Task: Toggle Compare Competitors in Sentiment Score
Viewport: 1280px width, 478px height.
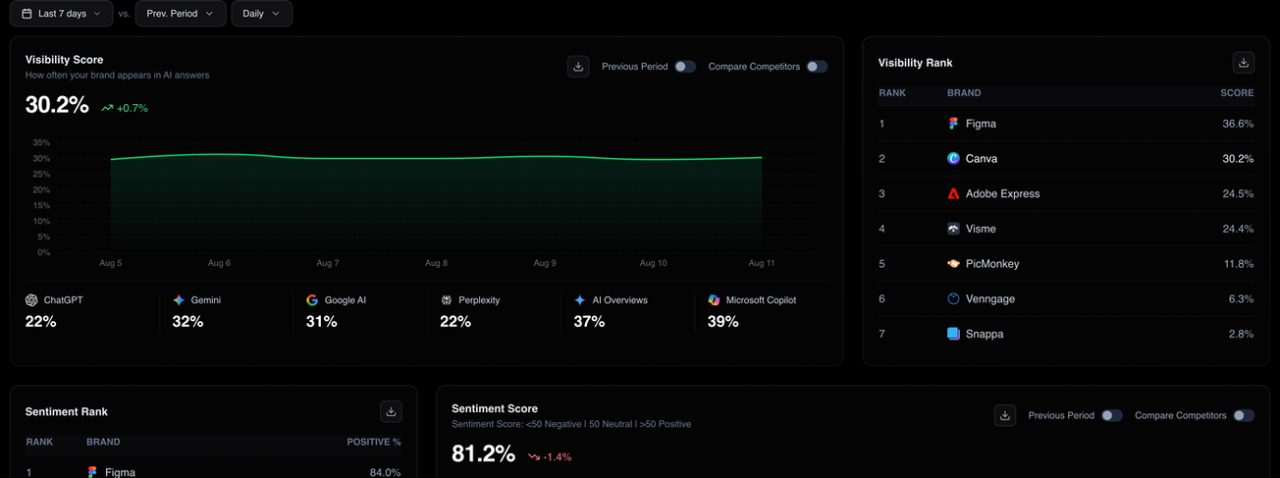Action: coord(1244,416)
